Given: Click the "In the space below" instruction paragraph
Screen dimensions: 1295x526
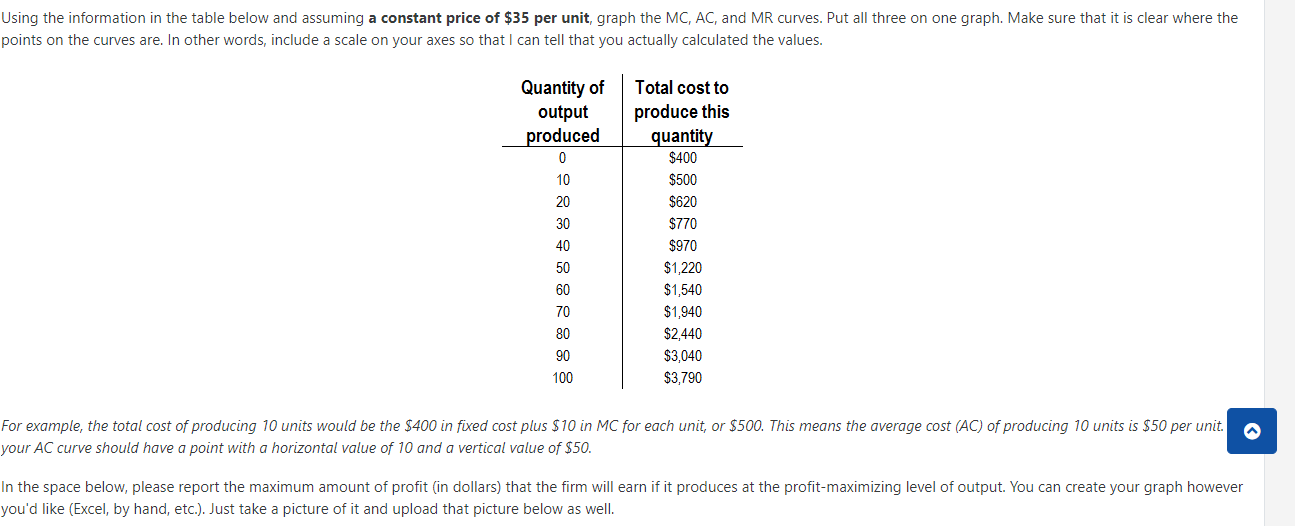Looking at the screenshot, I should pos(622,497).
